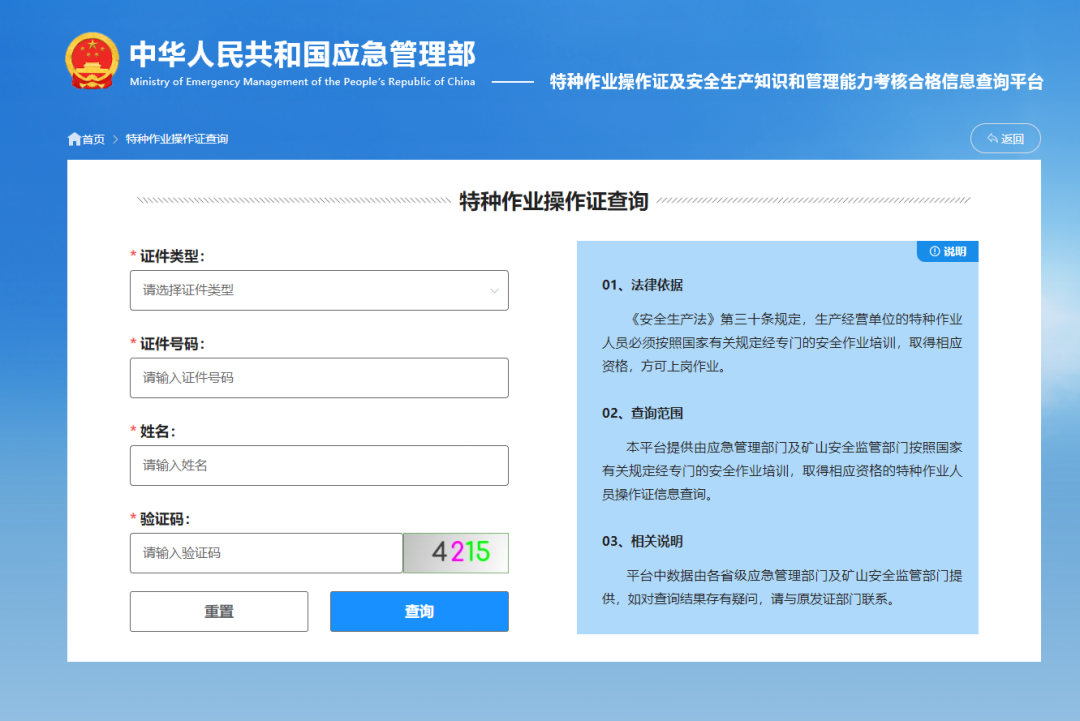Focus the 证件号码 input field

[319, 378]
